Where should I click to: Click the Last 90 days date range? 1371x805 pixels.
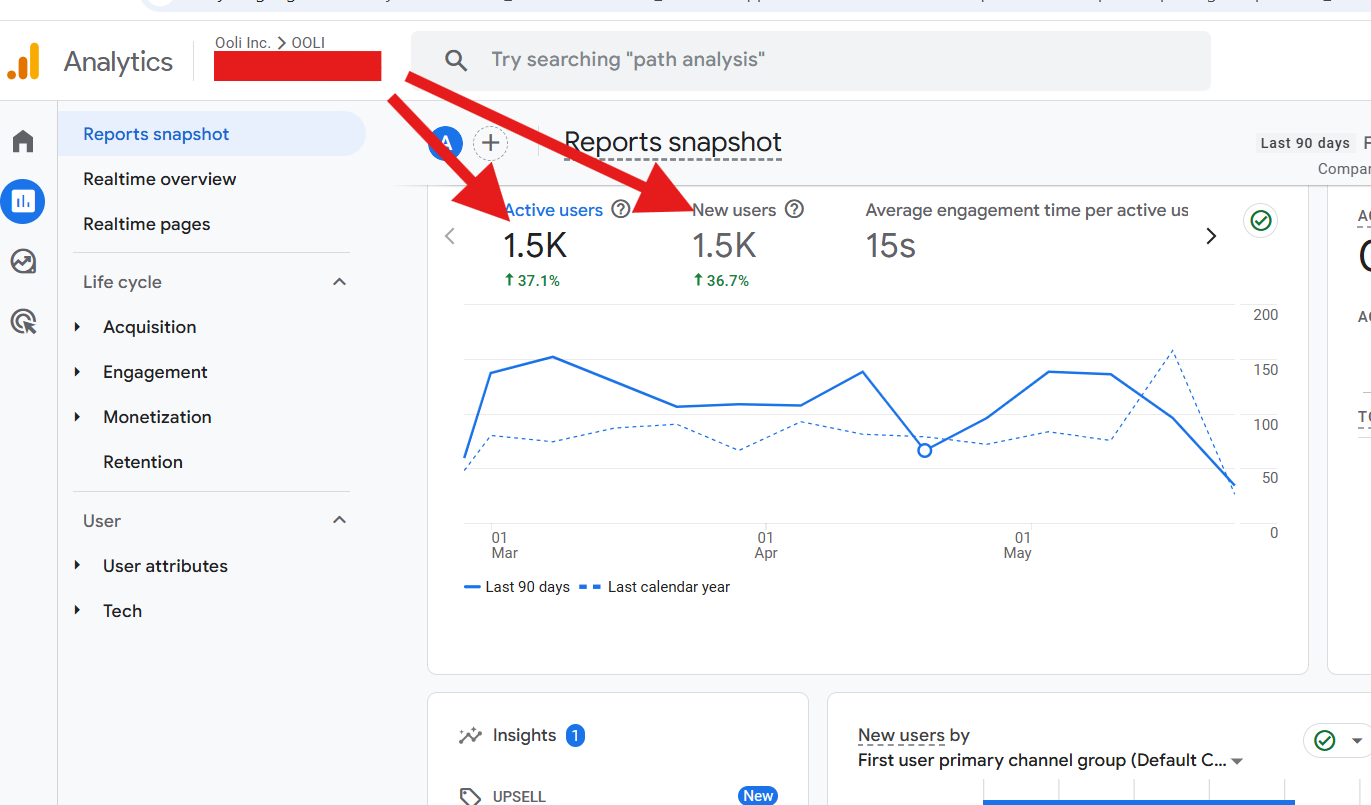click(x=1305, y=143)
